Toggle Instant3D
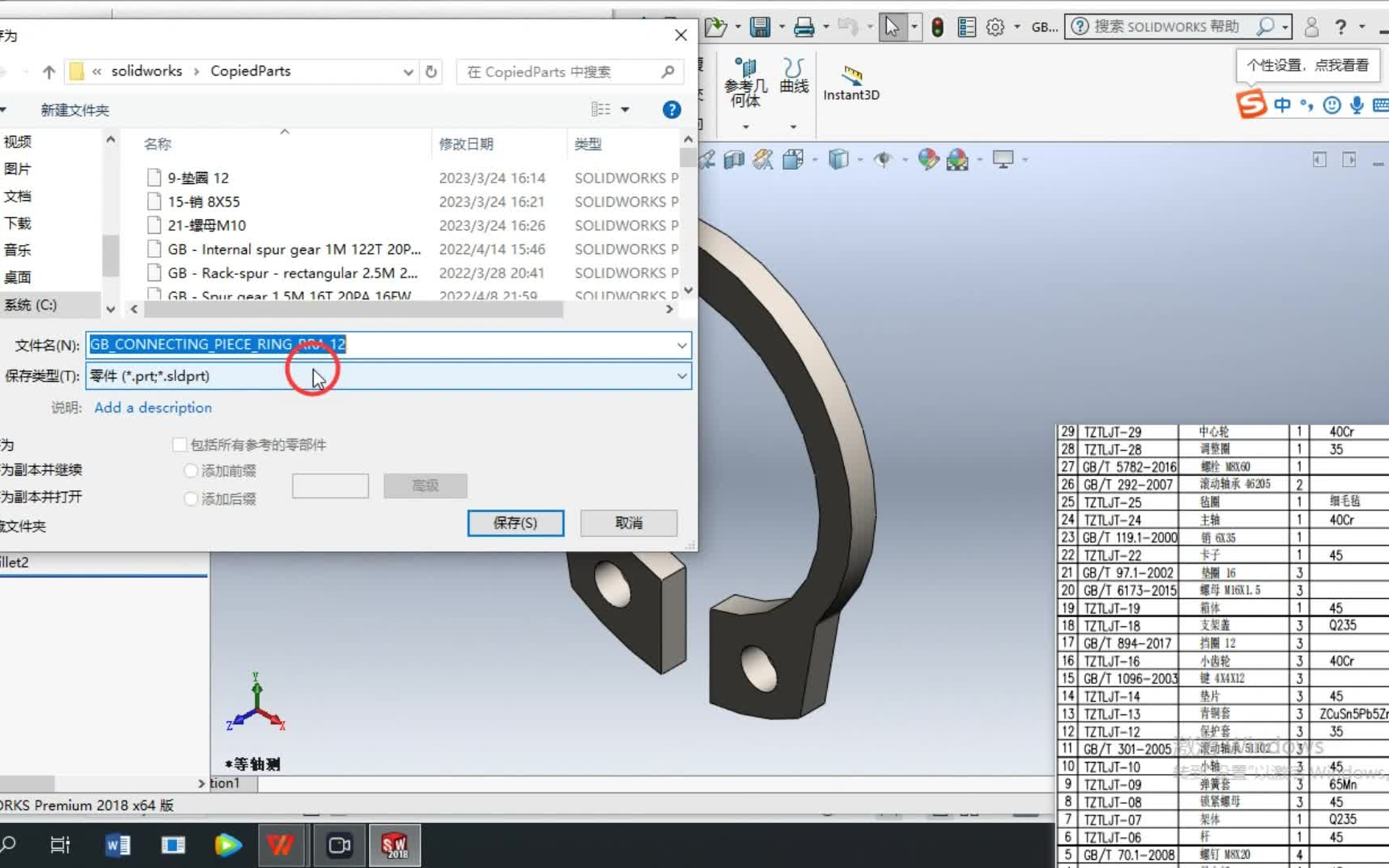The image size is (1389, 868). pos(851,83)
